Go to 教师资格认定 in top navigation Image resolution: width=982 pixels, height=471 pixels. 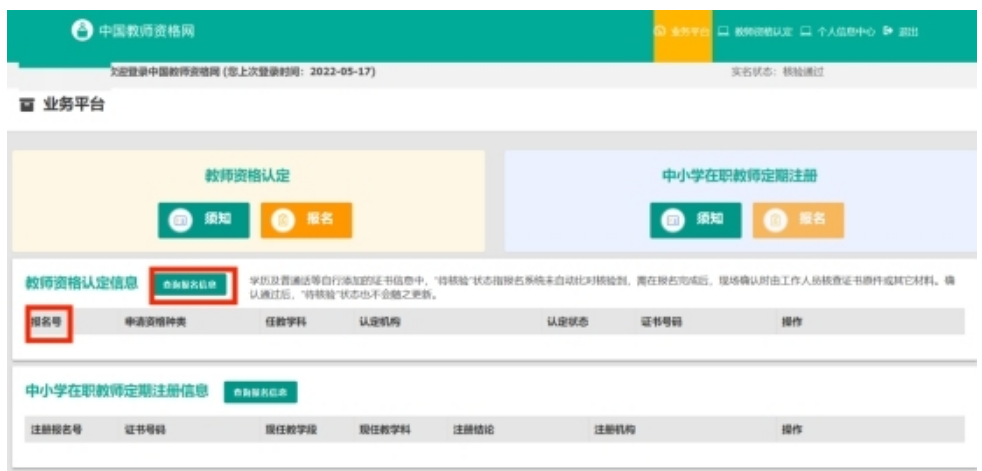tap(763, 32)
